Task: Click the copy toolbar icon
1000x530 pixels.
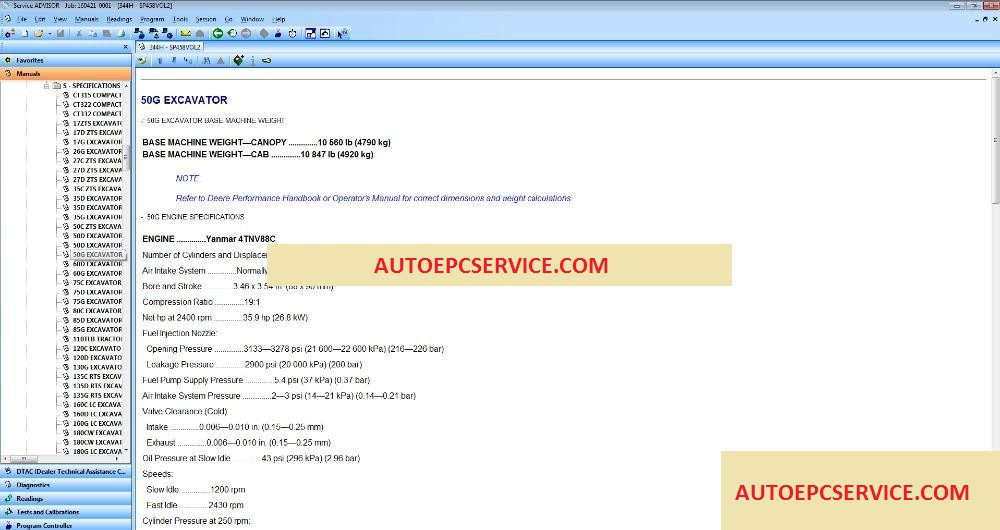Action: pyautogui.click(x=92, y=34)
